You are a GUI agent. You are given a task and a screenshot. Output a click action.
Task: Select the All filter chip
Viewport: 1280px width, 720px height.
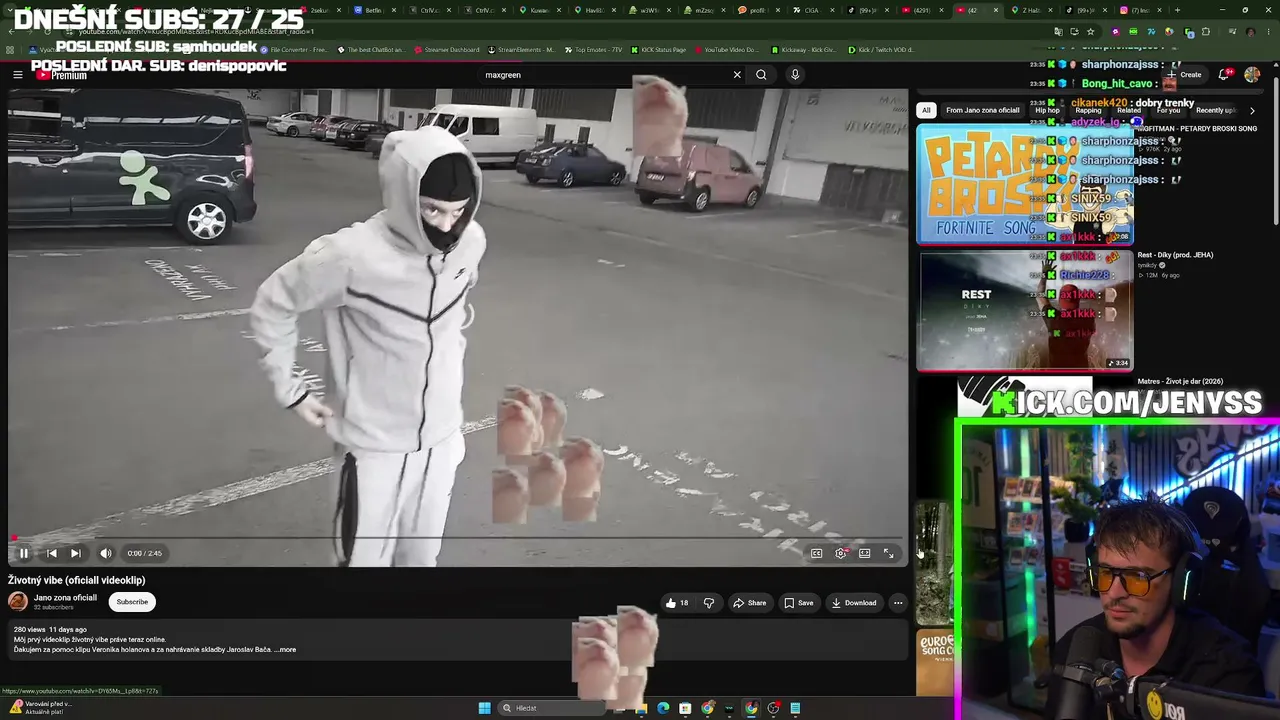point(926,110)
